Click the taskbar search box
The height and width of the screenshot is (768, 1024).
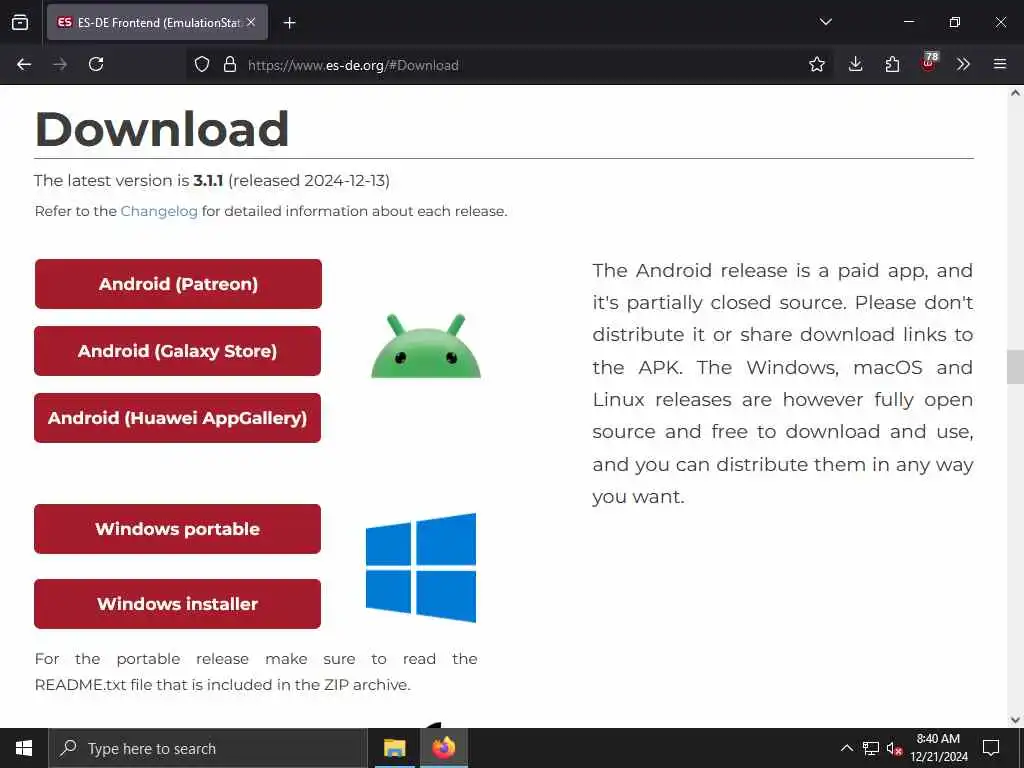pyautogui.click(x=208, y=748)
